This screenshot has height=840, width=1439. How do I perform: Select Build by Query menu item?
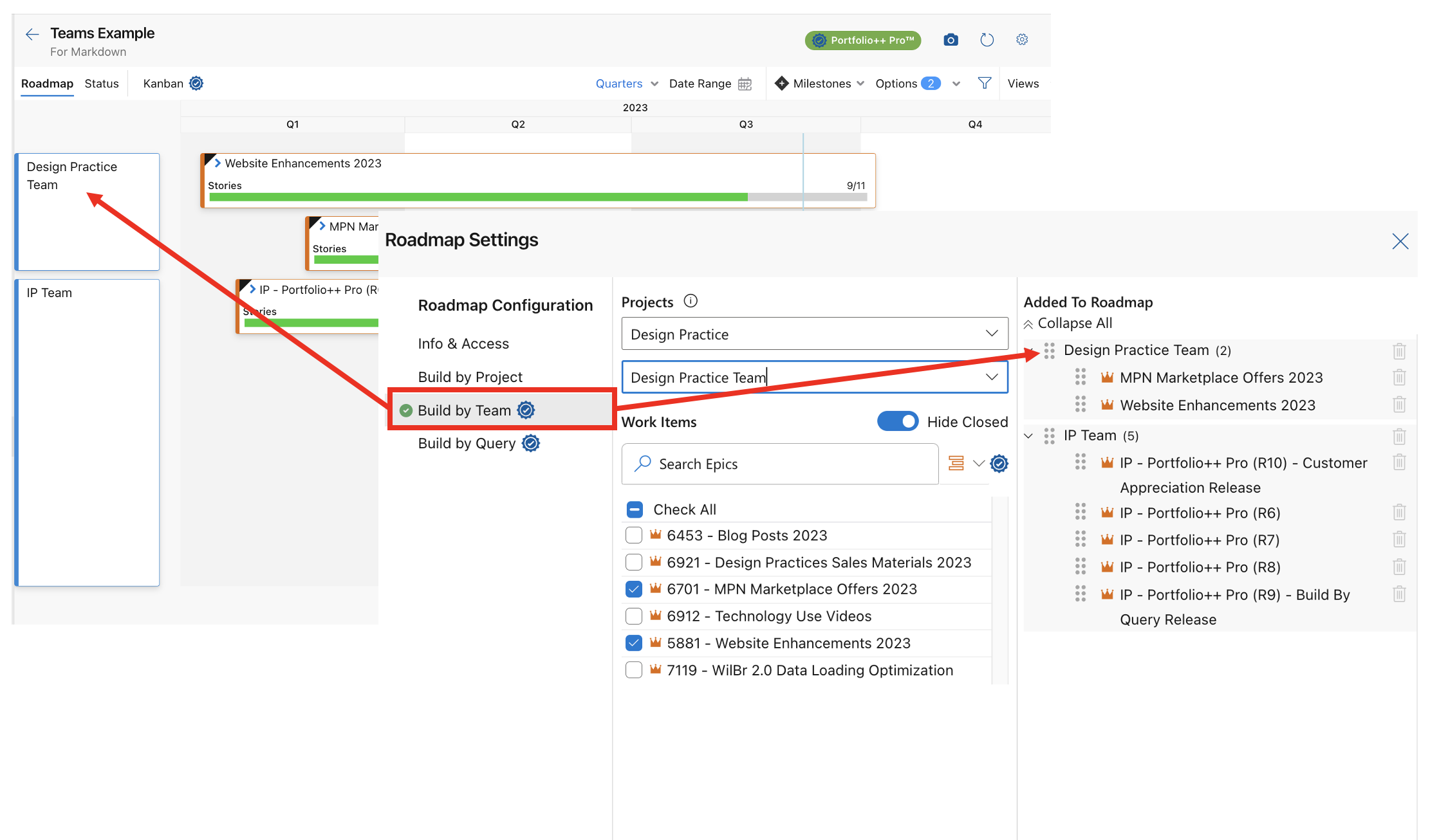[467, 443]
